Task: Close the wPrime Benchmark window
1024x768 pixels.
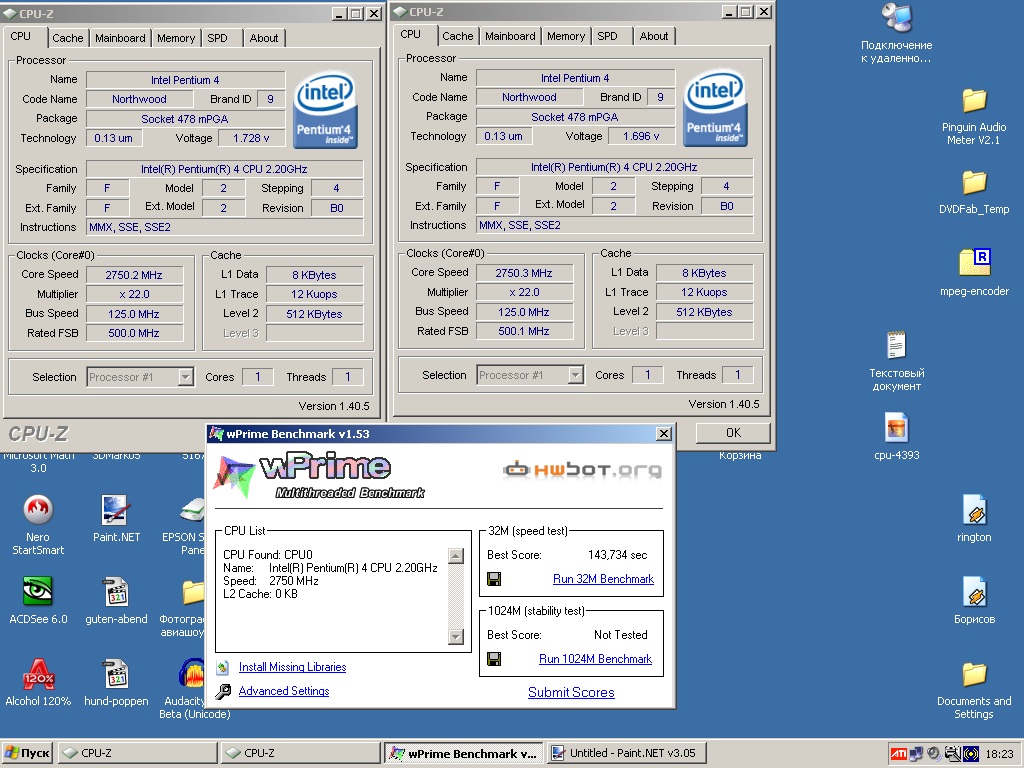Action: [664, 434]
